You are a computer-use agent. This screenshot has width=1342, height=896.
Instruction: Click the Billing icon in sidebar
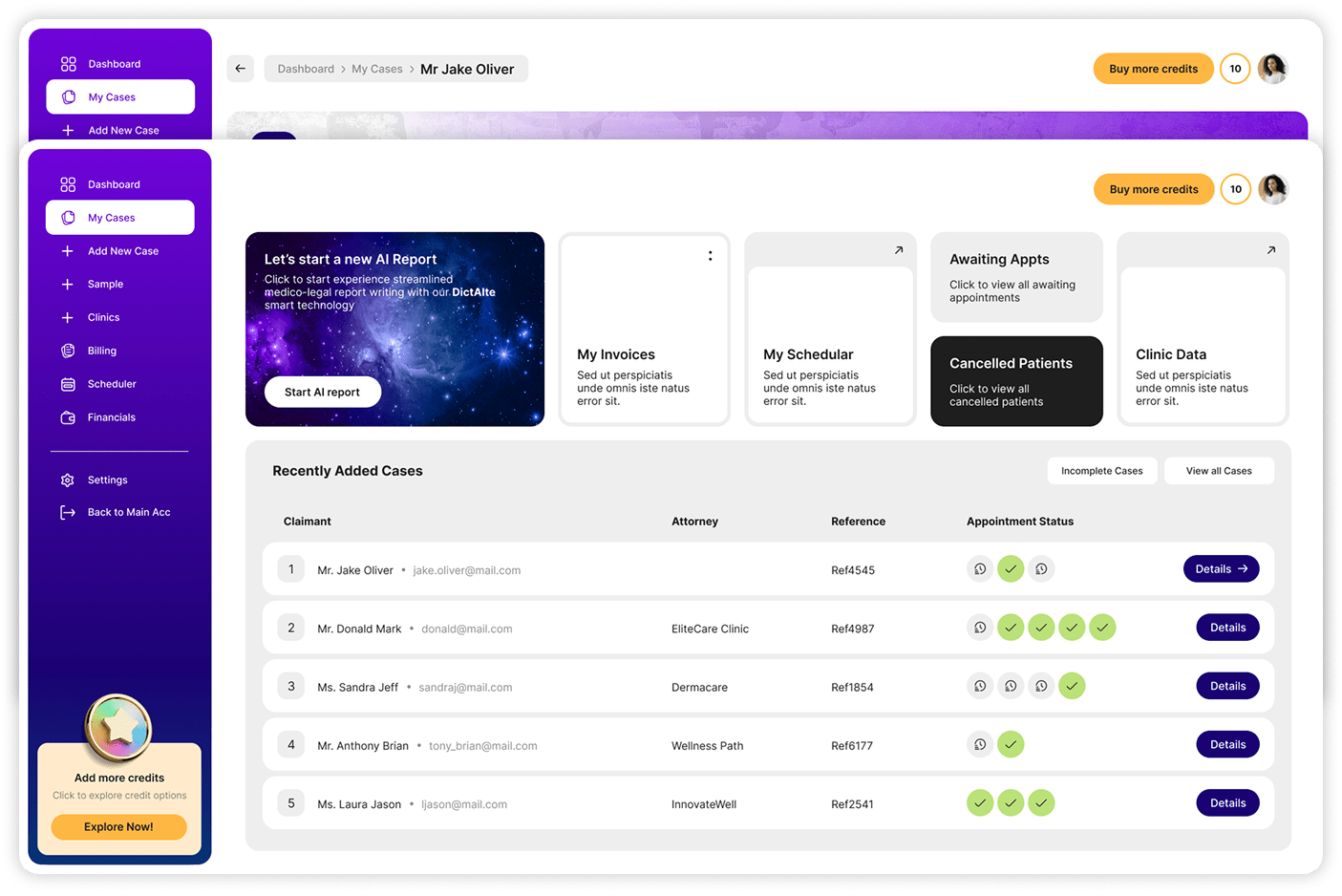coord(68,351)
